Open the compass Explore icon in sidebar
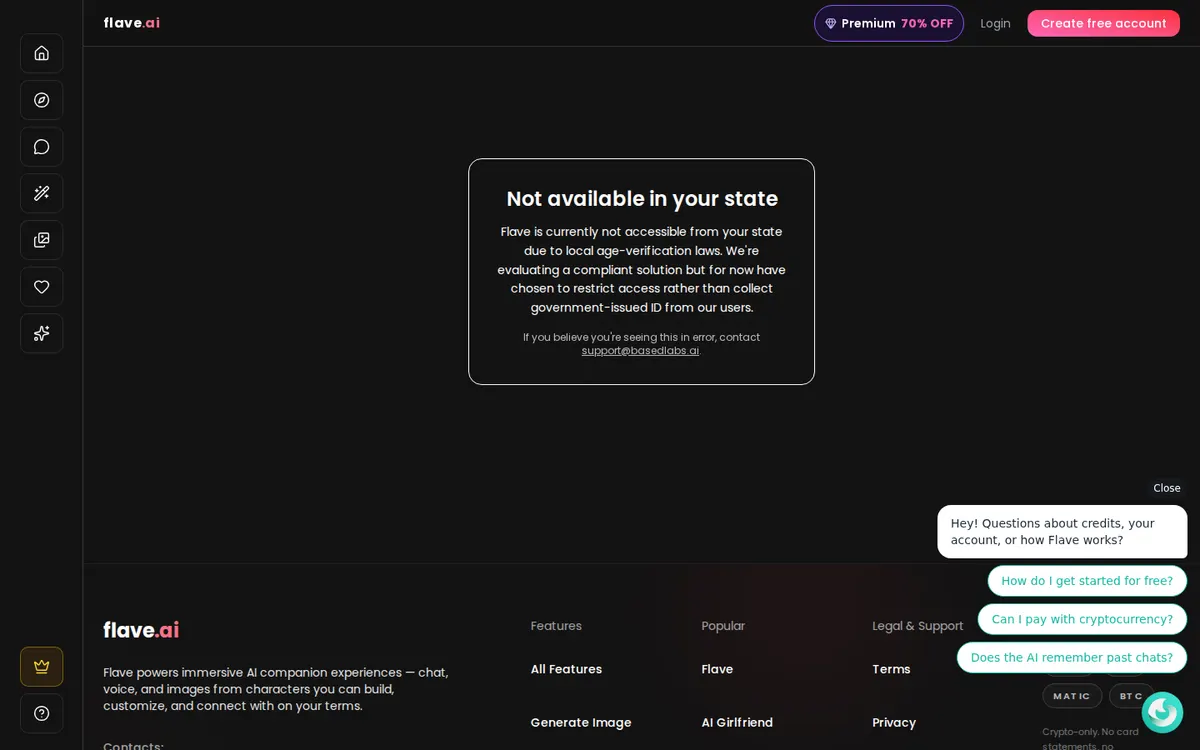Screen dimensions: 1200x750 point(41,100)
